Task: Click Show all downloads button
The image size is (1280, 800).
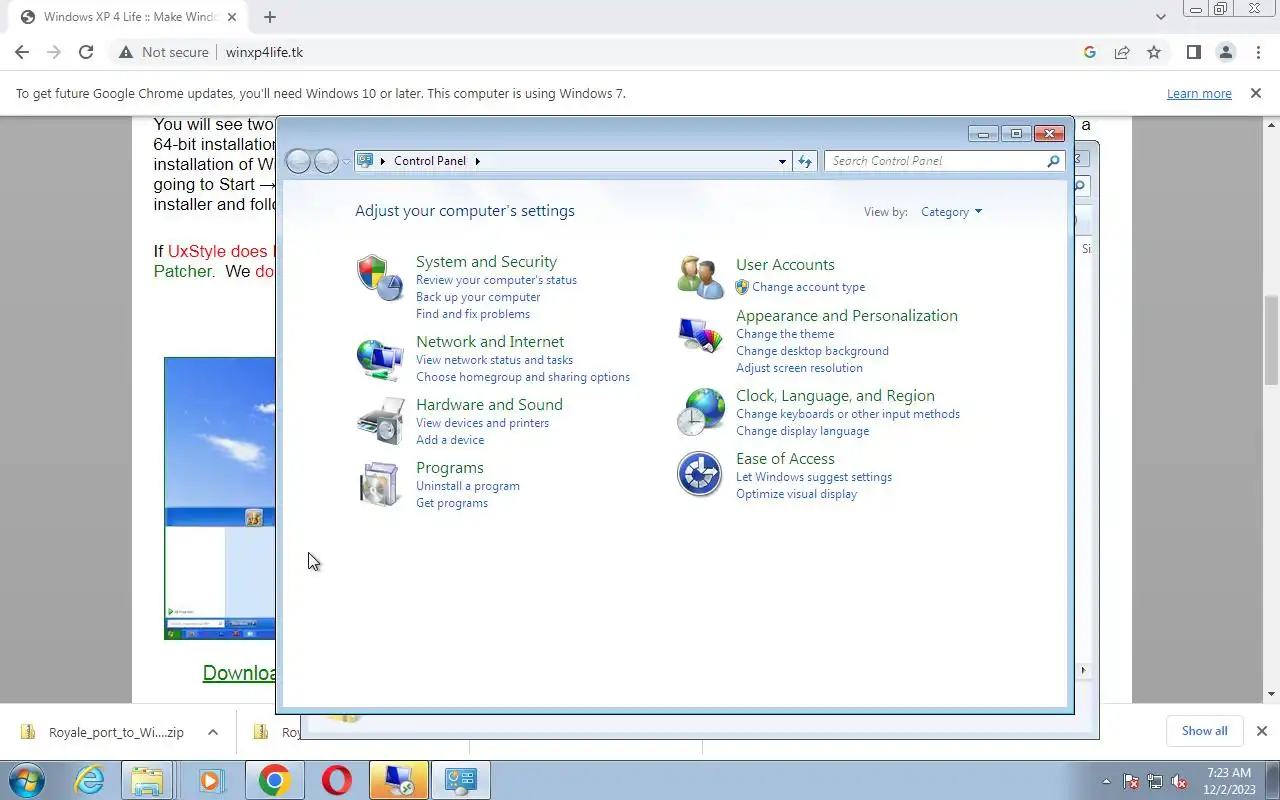Action: coord(1204,731)
